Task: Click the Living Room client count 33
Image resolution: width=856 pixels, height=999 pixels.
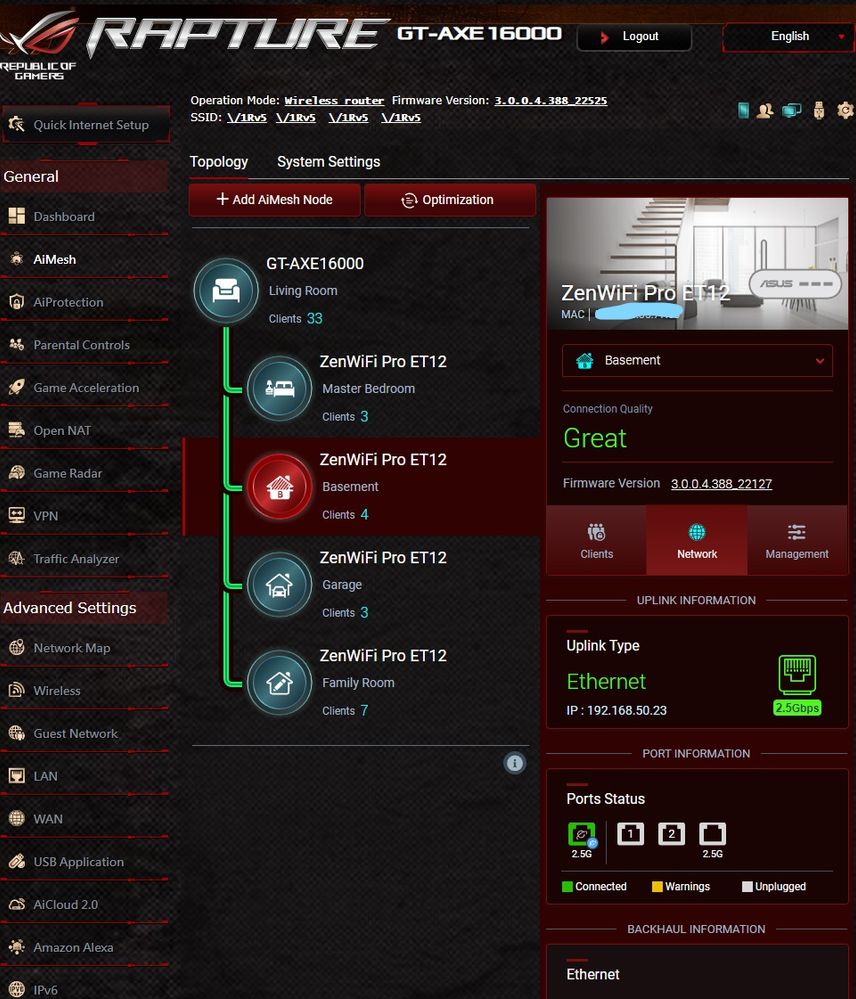Action: coord(315,319)
